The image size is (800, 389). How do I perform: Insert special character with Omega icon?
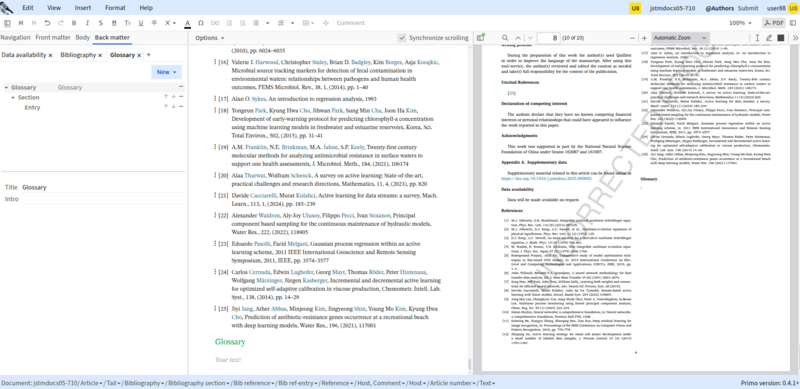coord(201,23)
